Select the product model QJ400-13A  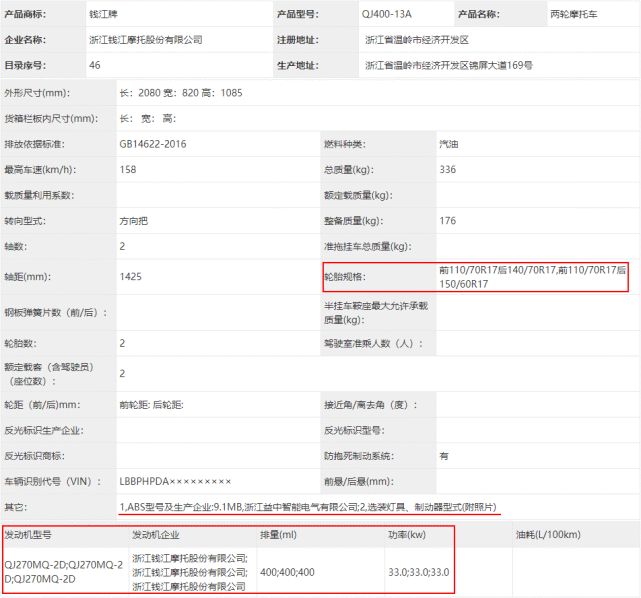(386, 14)
